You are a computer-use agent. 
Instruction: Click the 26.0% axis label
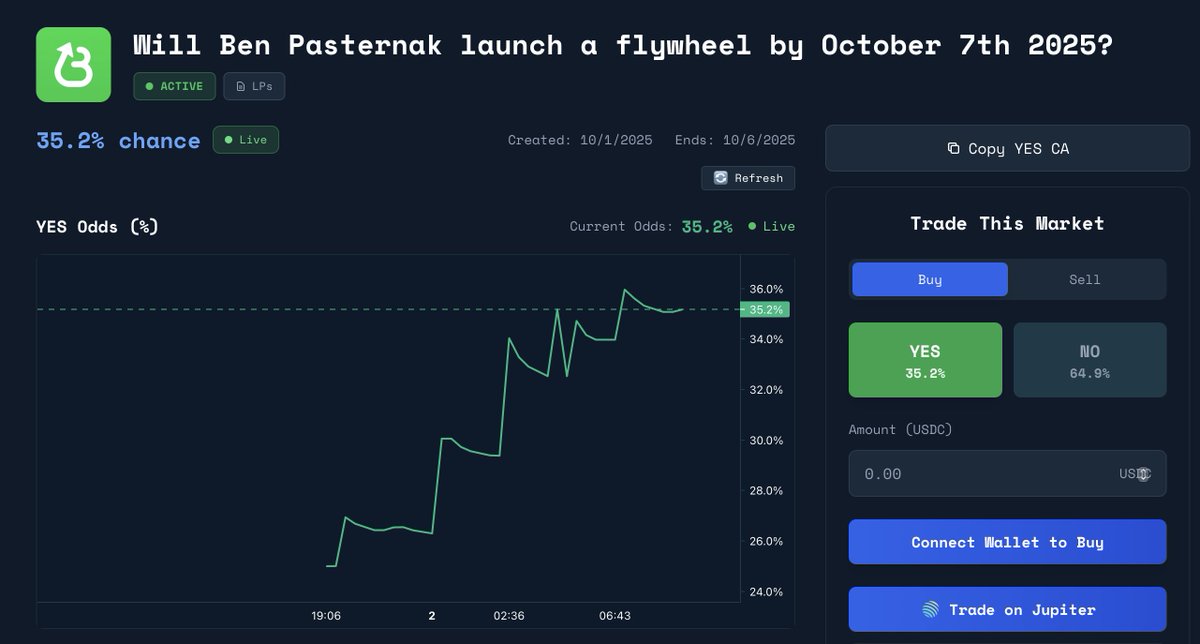pos(766,542)
